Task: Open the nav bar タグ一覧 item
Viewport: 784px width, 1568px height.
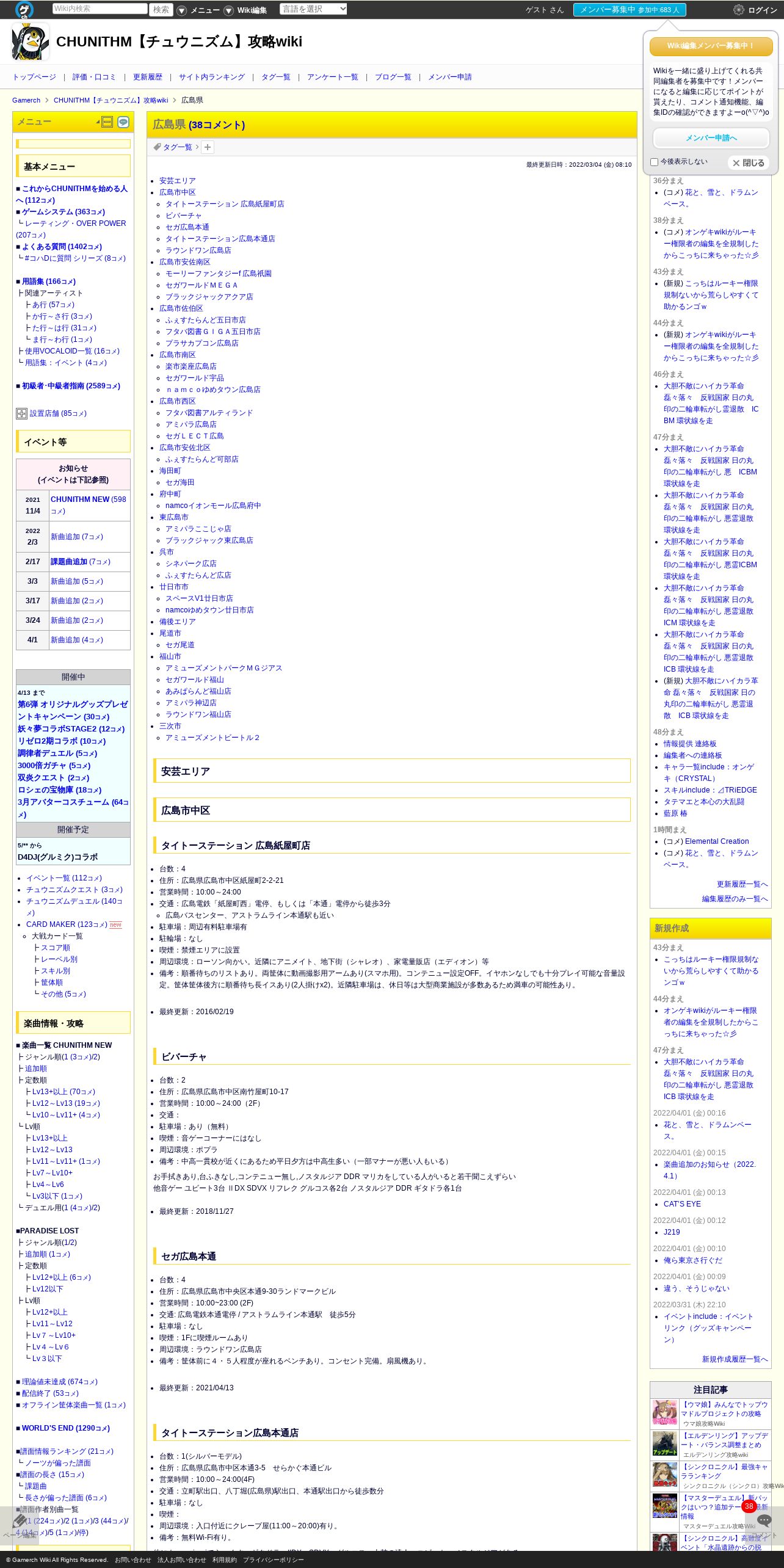Action: point(276,77)
